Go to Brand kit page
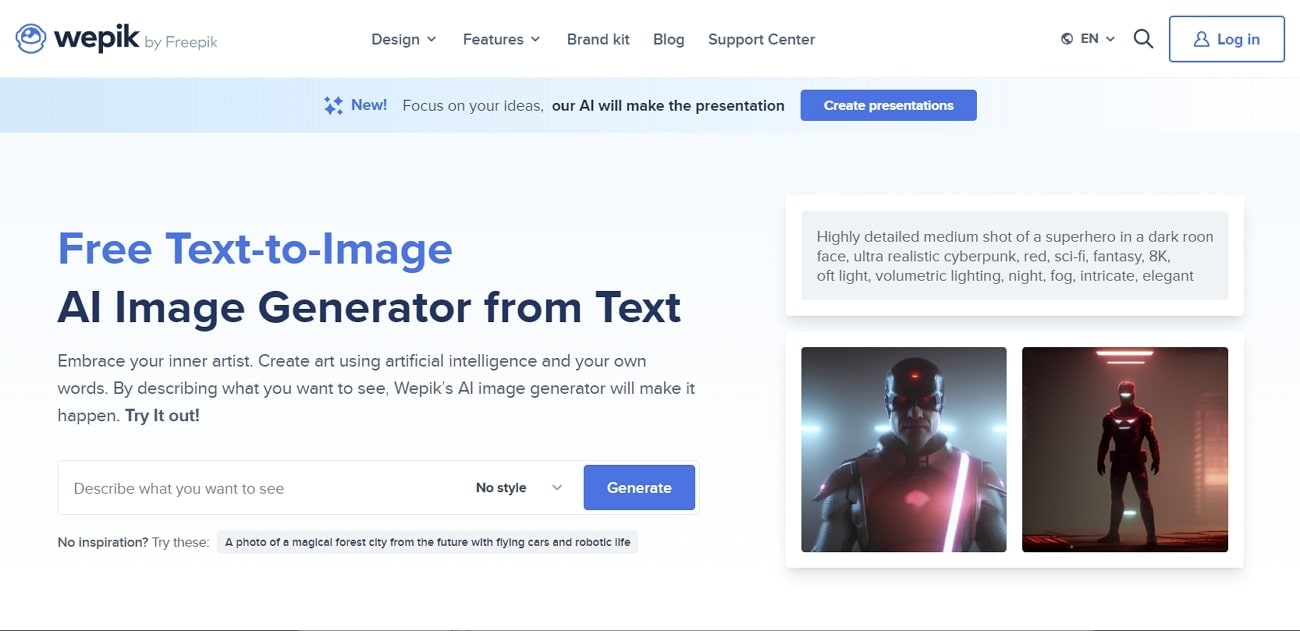The width and height of the screenshot is (1300, 631). (598, 39)
